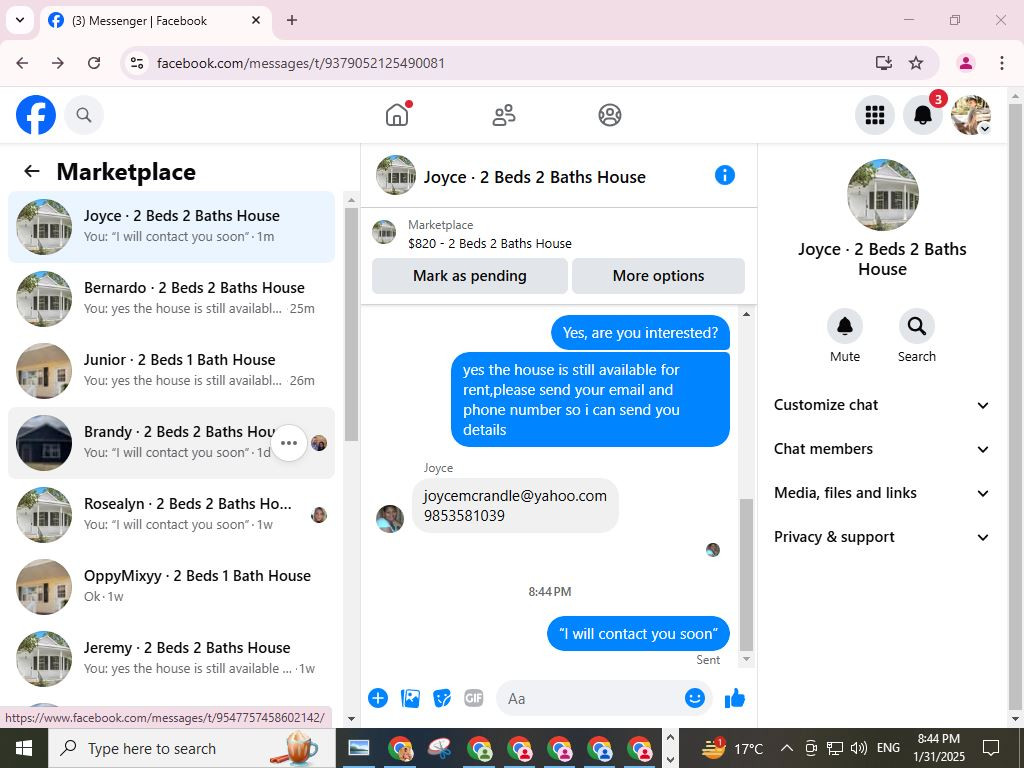Image resolution: width=1024 pixels, height=768 pixels.
Task: Open Chrome install app icon in address bar
Action: coord(884,63)
